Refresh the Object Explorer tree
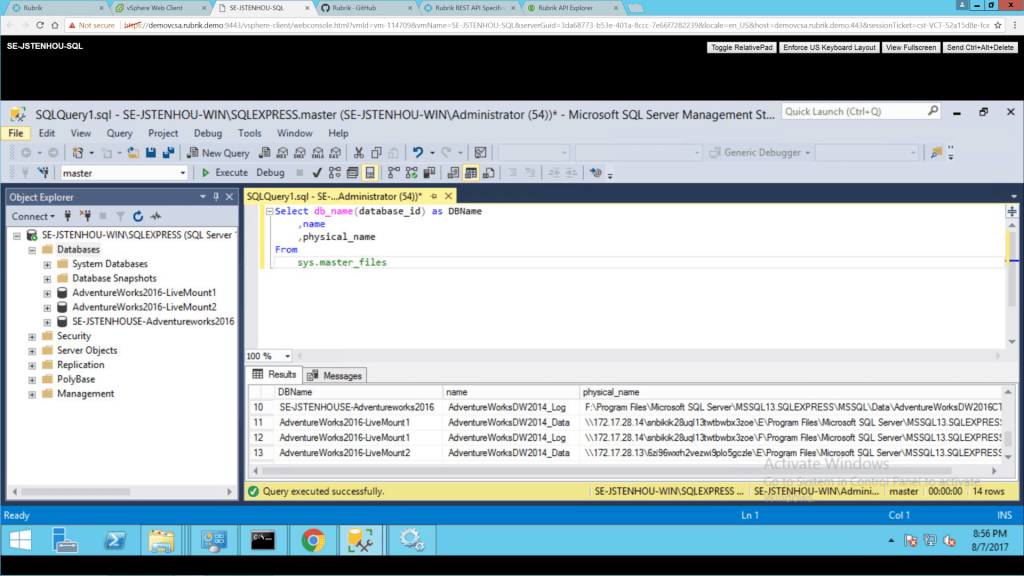This screenshot has height=576, width=1024. 137,216
